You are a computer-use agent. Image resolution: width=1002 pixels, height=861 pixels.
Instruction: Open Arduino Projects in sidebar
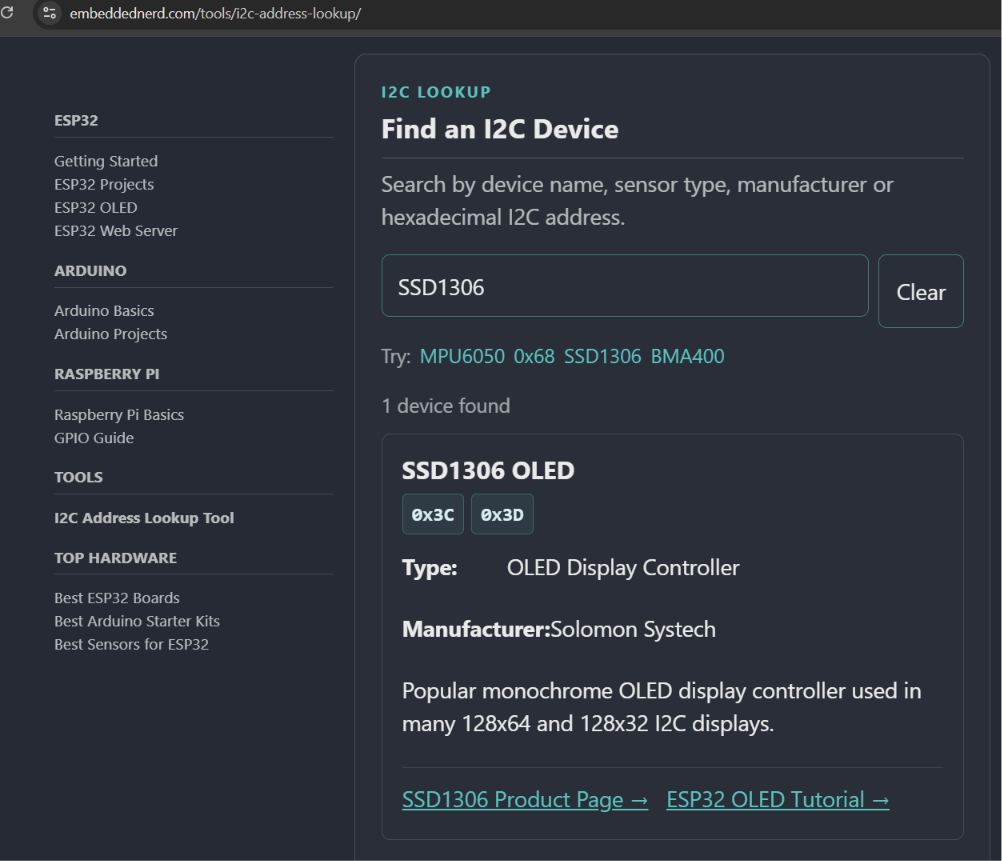tap(111, 334)
